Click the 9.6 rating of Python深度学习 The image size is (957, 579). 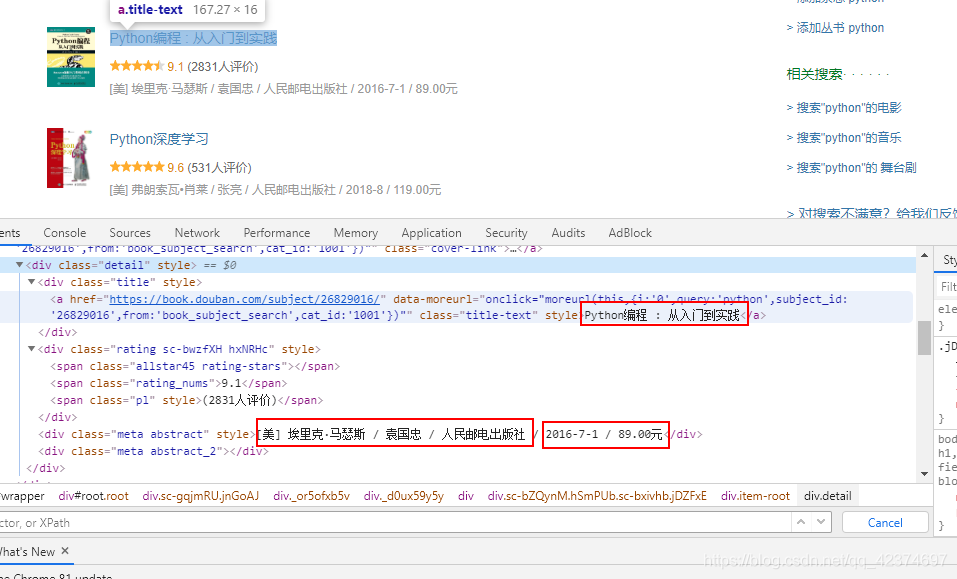coord(175,168)
